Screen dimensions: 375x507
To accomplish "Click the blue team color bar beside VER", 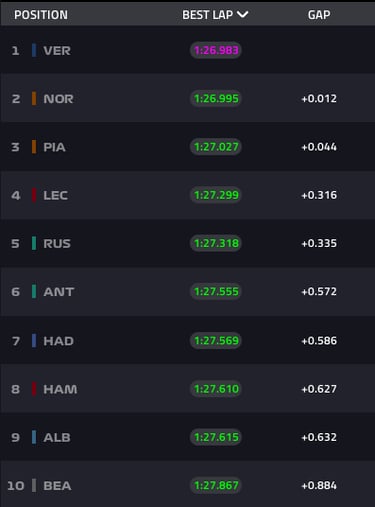I will [34, 50].
